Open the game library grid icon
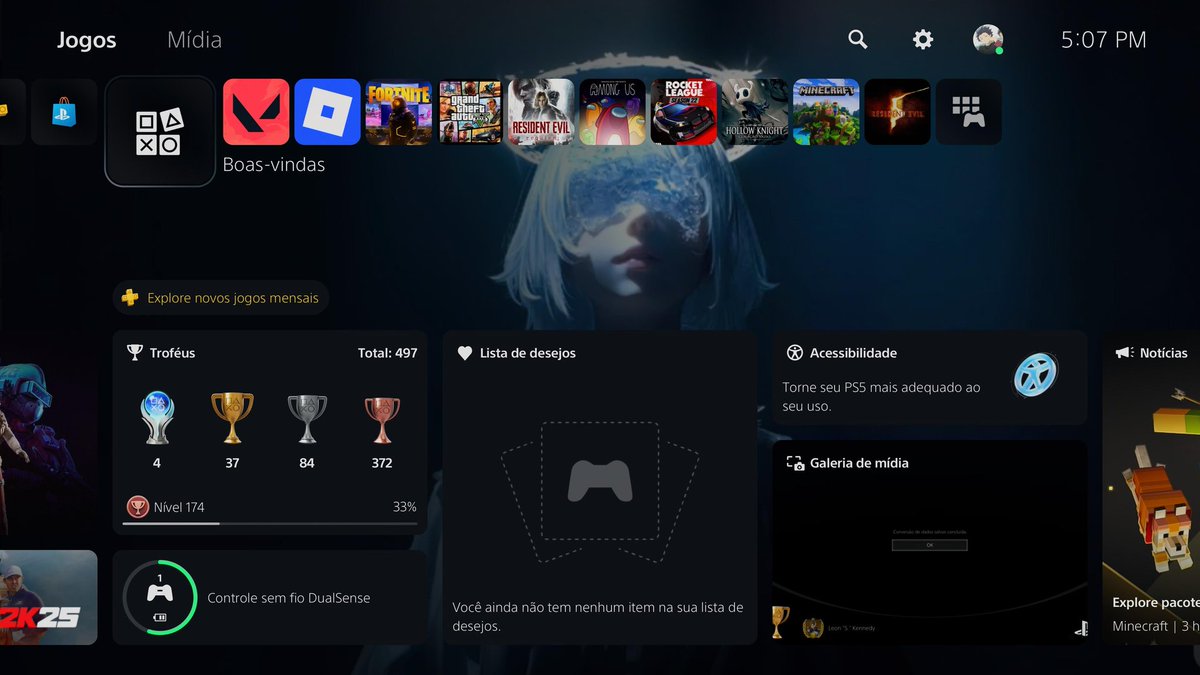Image resolution: width=1200 pixels, height=675 pixels. pos(968,112)
